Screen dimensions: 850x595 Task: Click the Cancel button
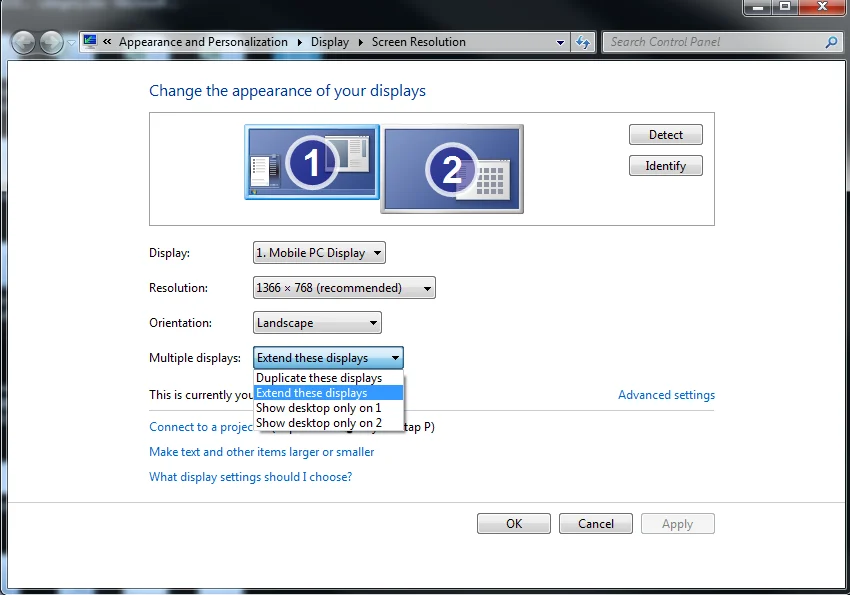(596, 523)
